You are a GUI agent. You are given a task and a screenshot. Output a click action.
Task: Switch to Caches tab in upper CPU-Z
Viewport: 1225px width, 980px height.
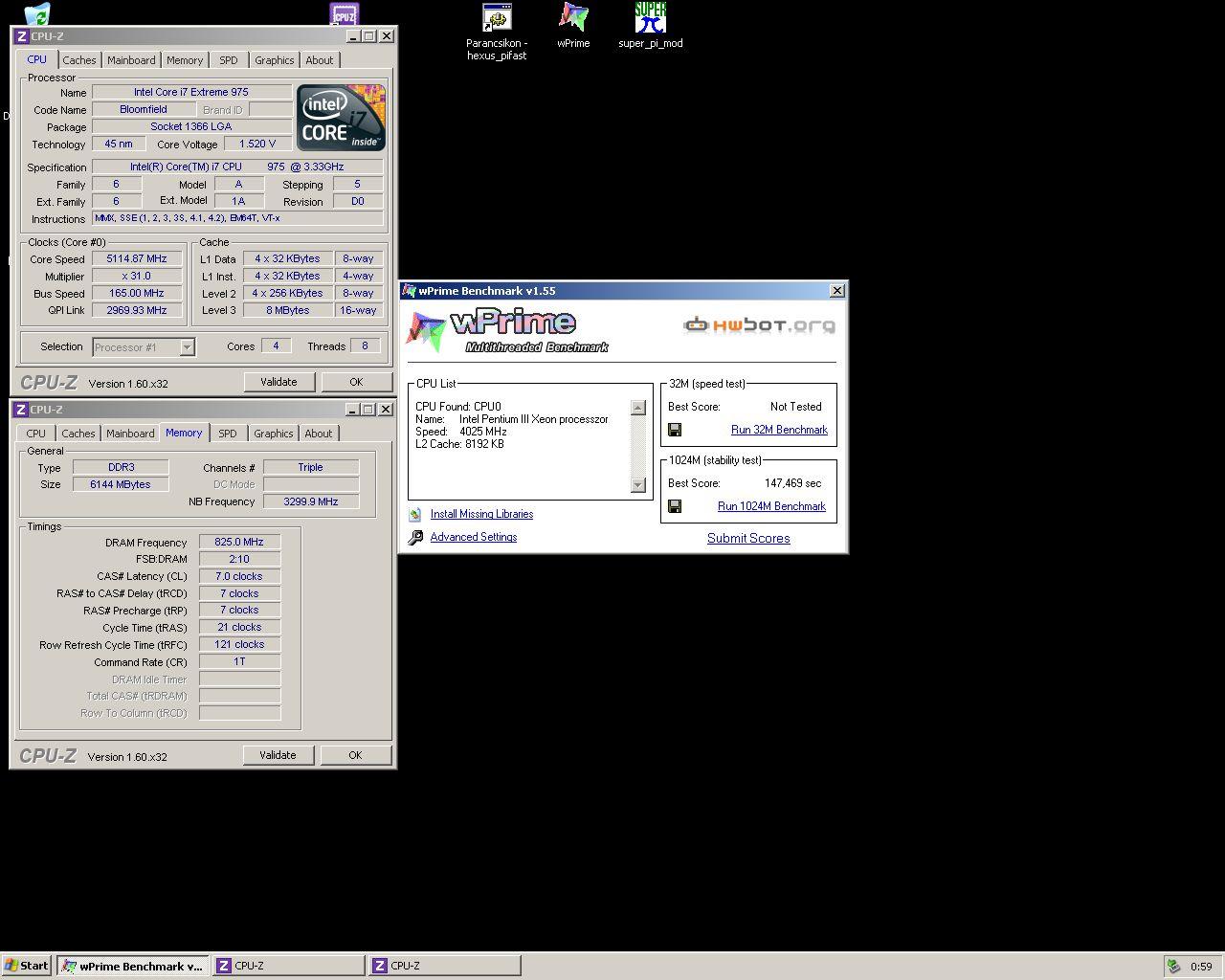point(79,60)
